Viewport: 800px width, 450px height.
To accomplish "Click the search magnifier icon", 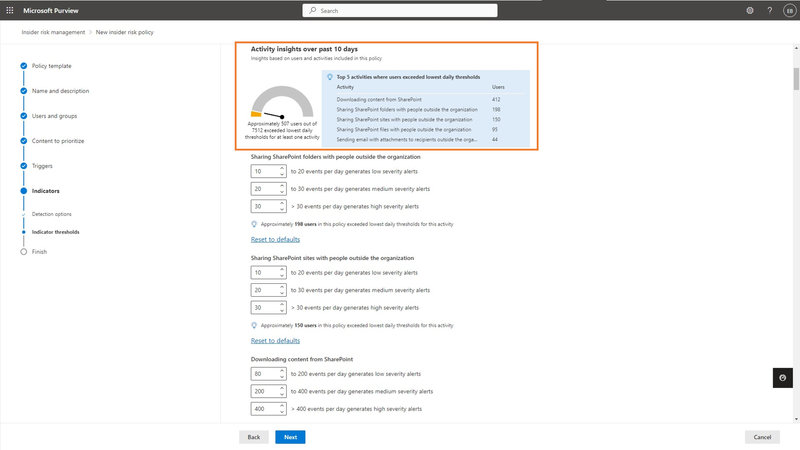I will (313, 10).
